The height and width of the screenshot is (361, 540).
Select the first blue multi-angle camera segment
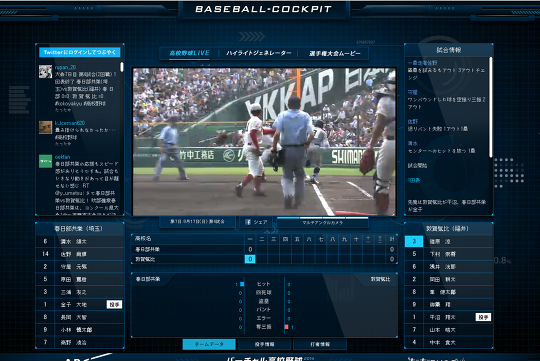click(288, 218)
